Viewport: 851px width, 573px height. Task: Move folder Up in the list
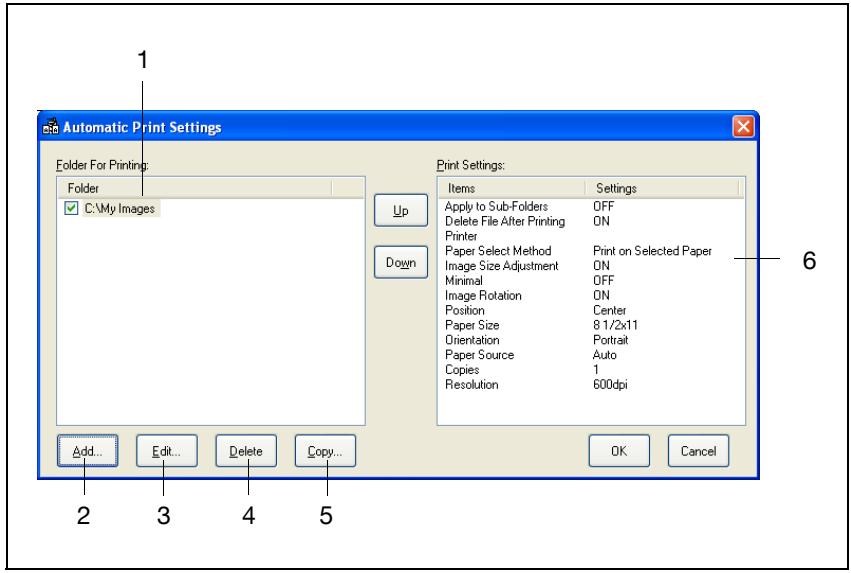401,211
